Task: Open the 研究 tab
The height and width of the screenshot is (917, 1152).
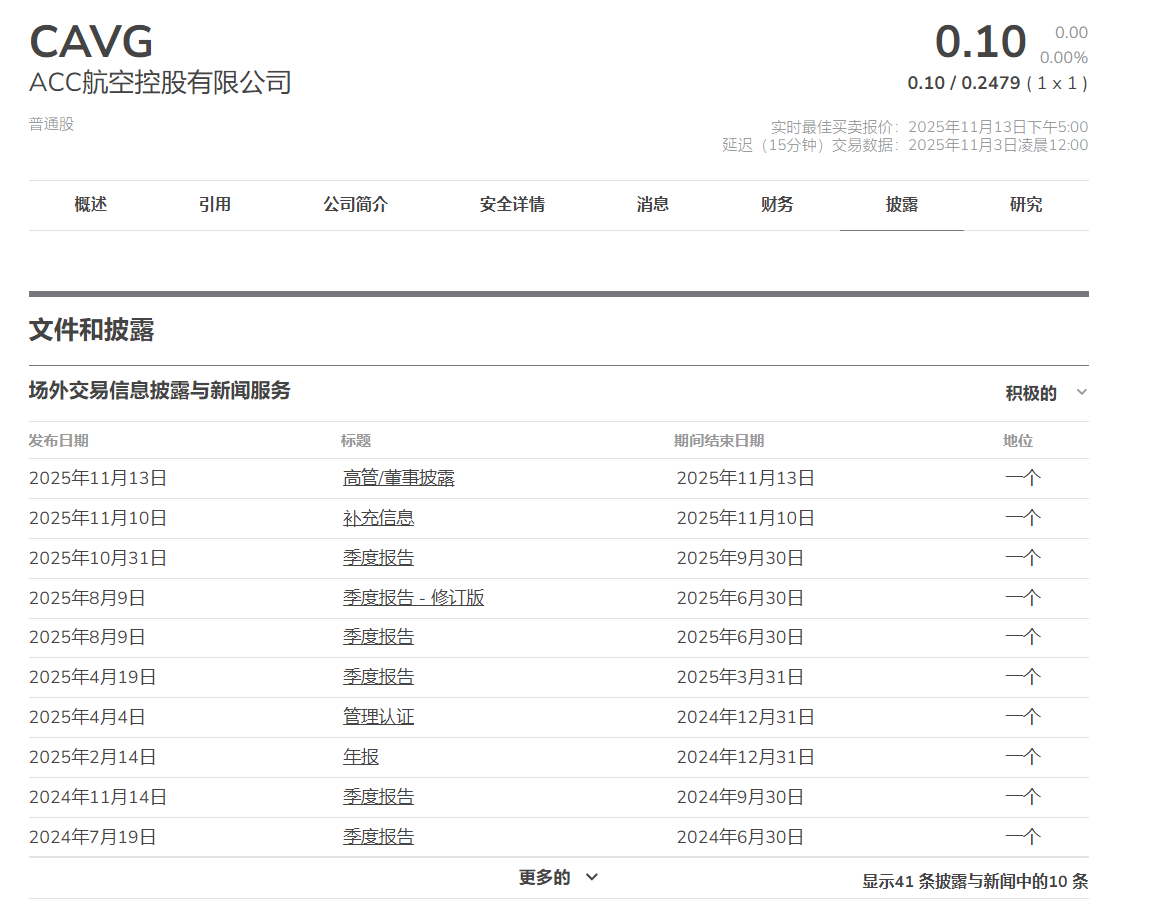Action: 1027,205
